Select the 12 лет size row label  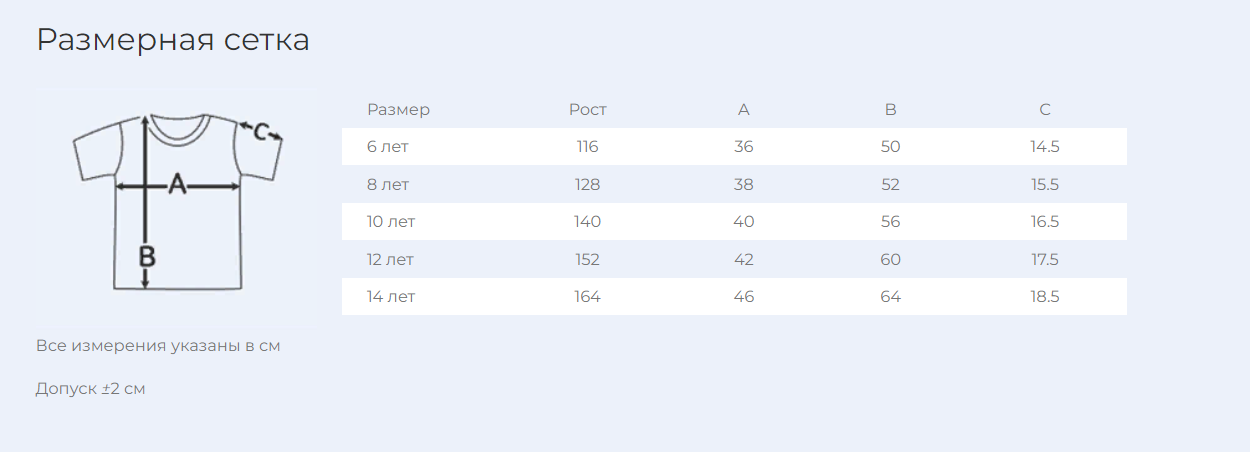click(391, 260)
